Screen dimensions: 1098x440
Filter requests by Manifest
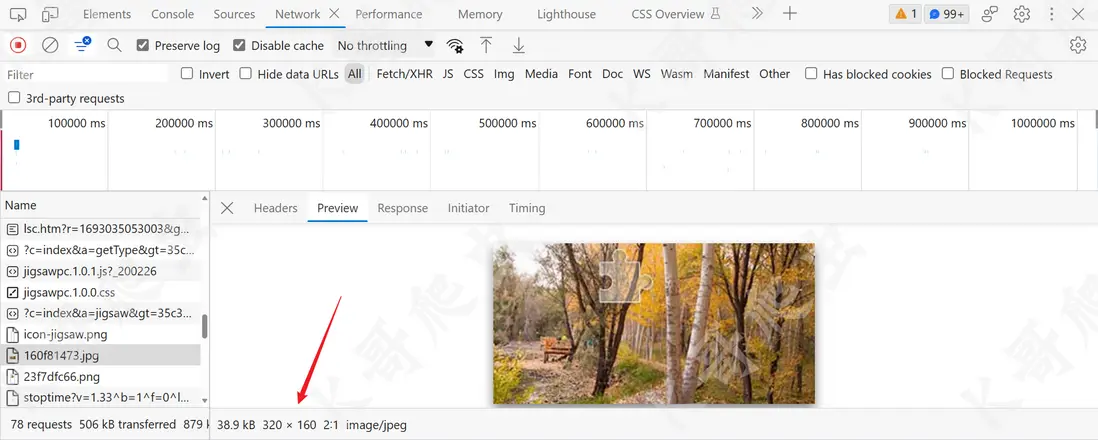[726, 74]
